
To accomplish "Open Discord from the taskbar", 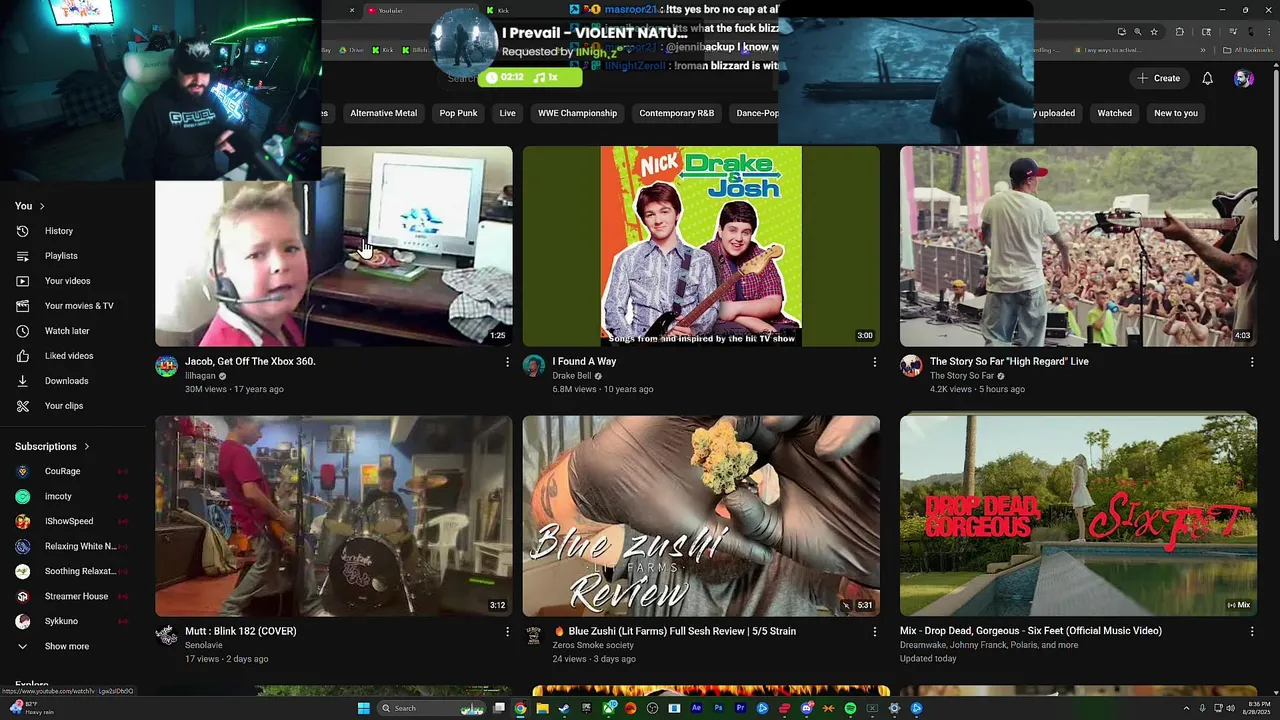I will point(807,708).
